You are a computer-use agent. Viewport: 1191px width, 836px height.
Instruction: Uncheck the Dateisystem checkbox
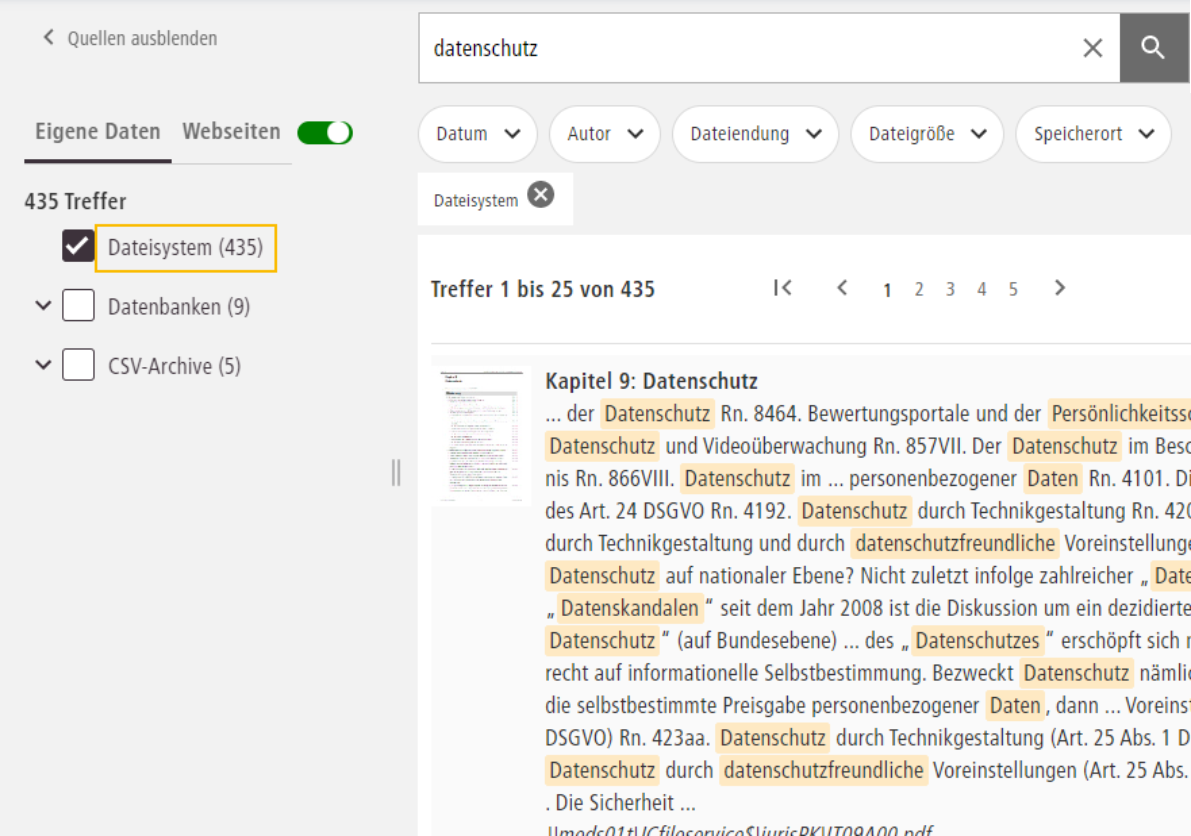[x=78, y=246]
